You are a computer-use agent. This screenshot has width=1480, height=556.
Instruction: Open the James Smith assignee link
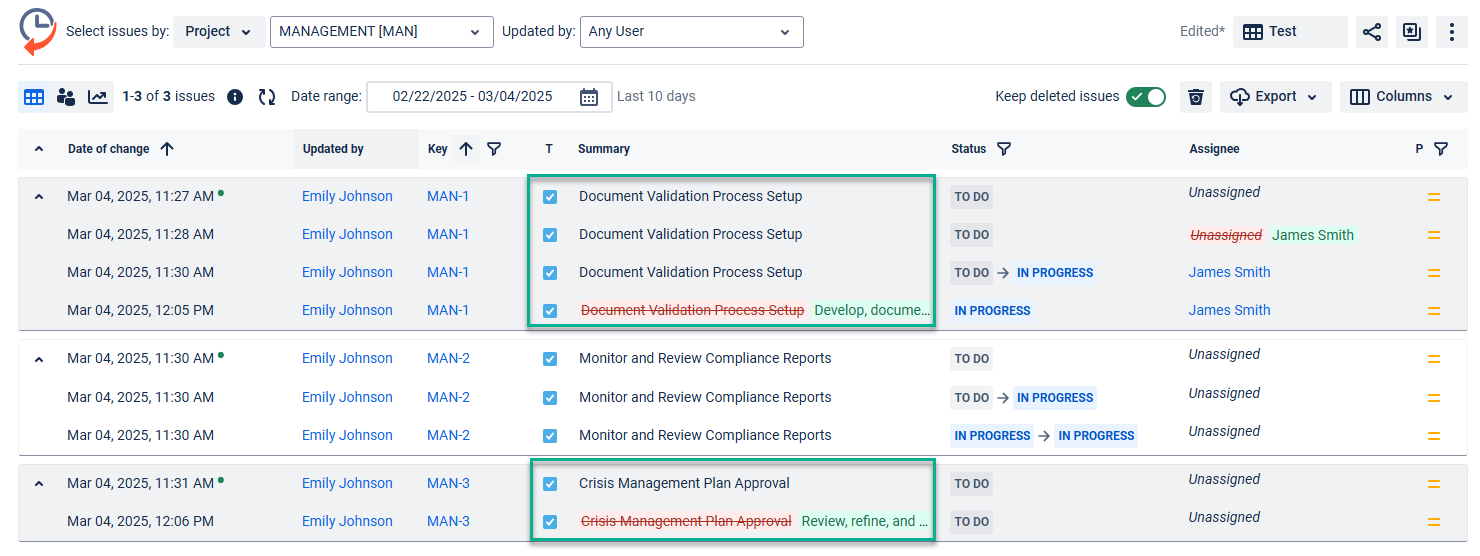(x=1229, y=272)
